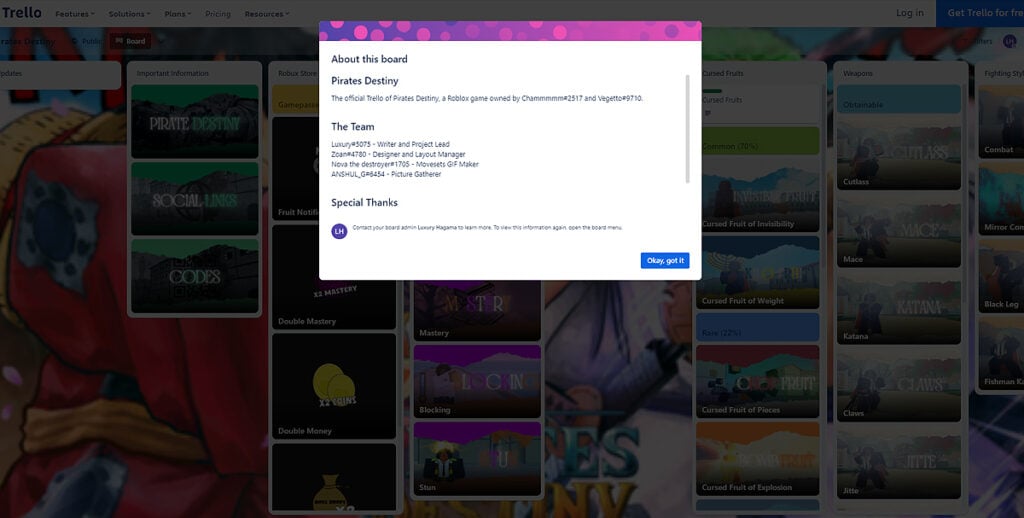Click Zoan#4780 Designer and Layout Manager line
Screen dimensions: 1024x518
point(398,154)
